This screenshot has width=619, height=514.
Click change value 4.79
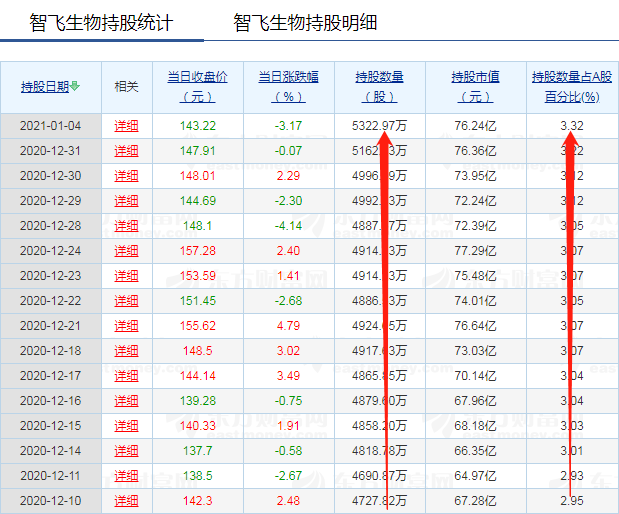(289, 326)
